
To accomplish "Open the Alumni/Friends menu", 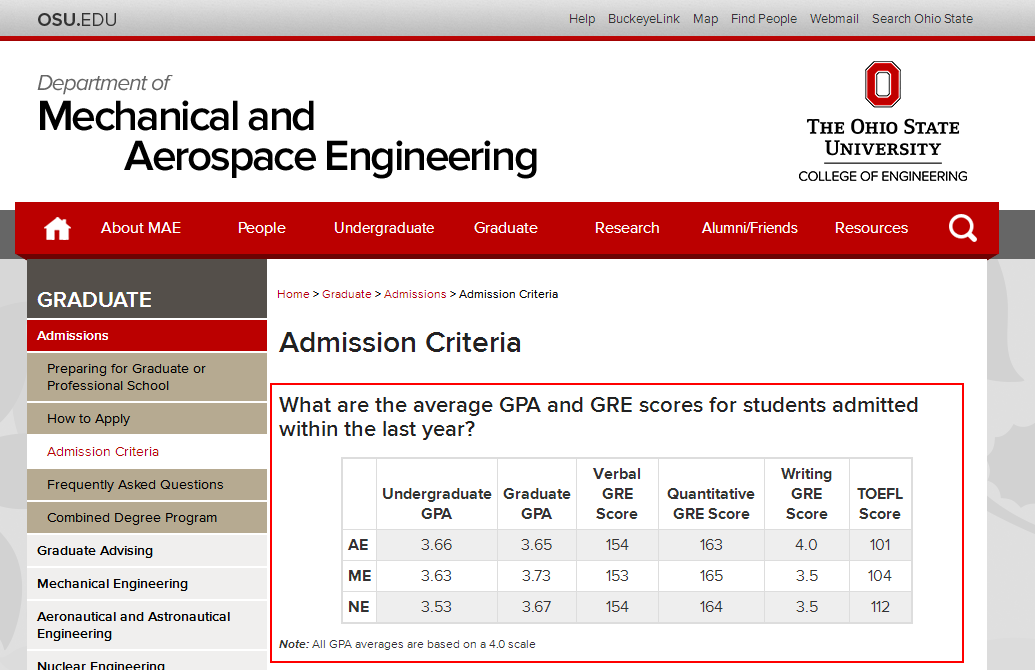I will [749, 228].
